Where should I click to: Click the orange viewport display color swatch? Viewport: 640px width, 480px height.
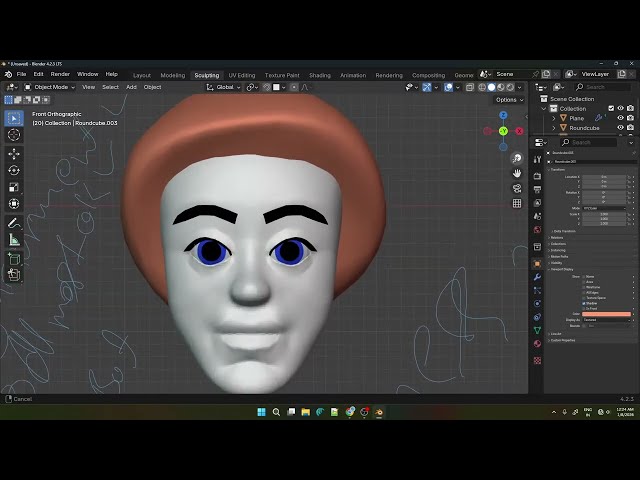point(606,314)
